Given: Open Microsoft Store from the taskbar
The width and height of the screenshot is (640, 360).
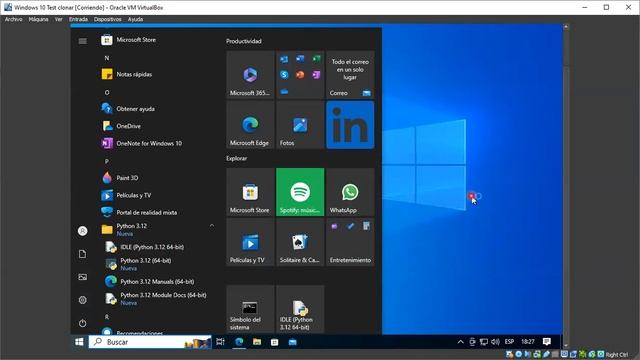Looking at the screenshot, I should 275,342.
